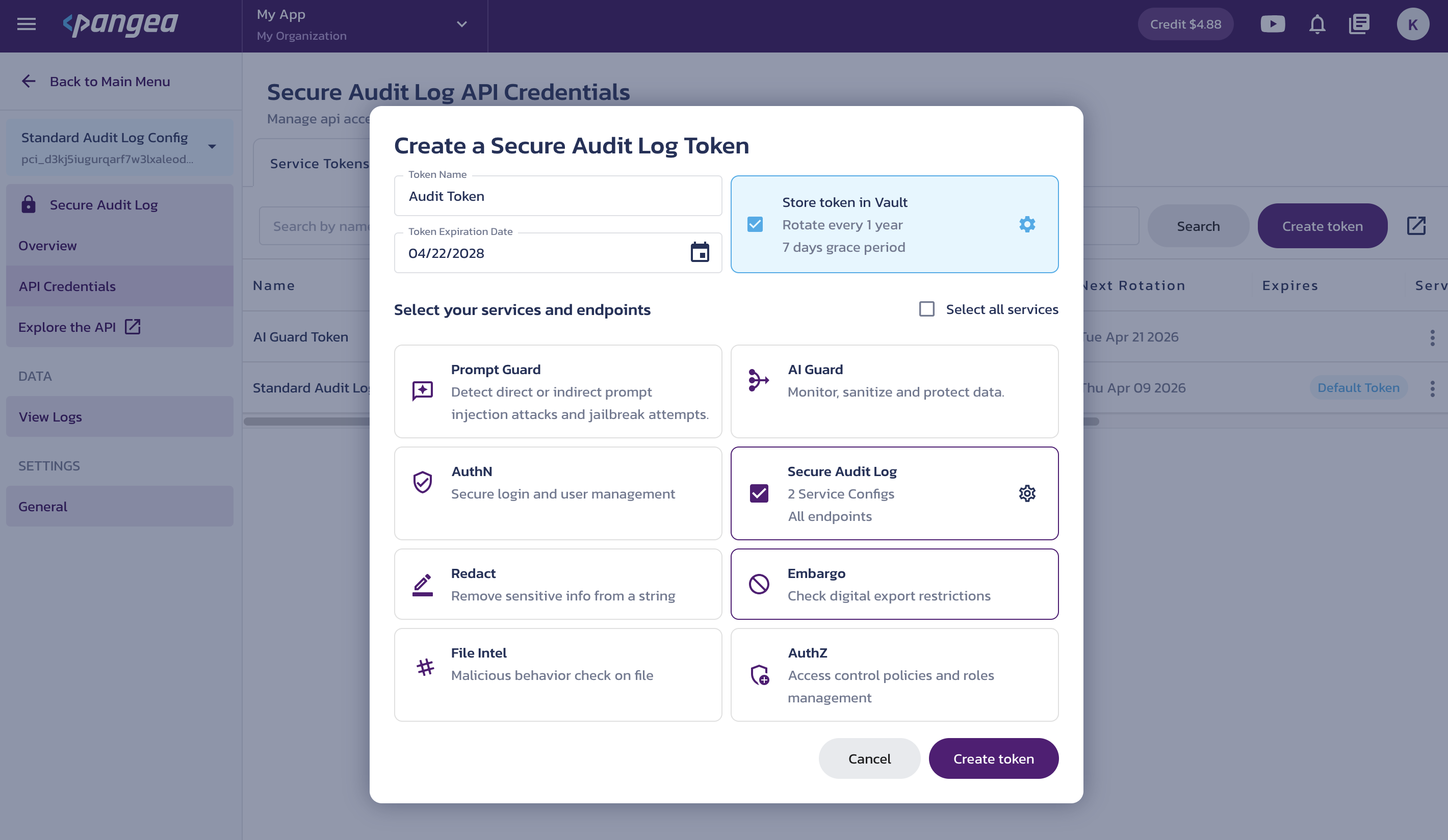
Task: Open the notifications bell
Action: point(1317,24)
